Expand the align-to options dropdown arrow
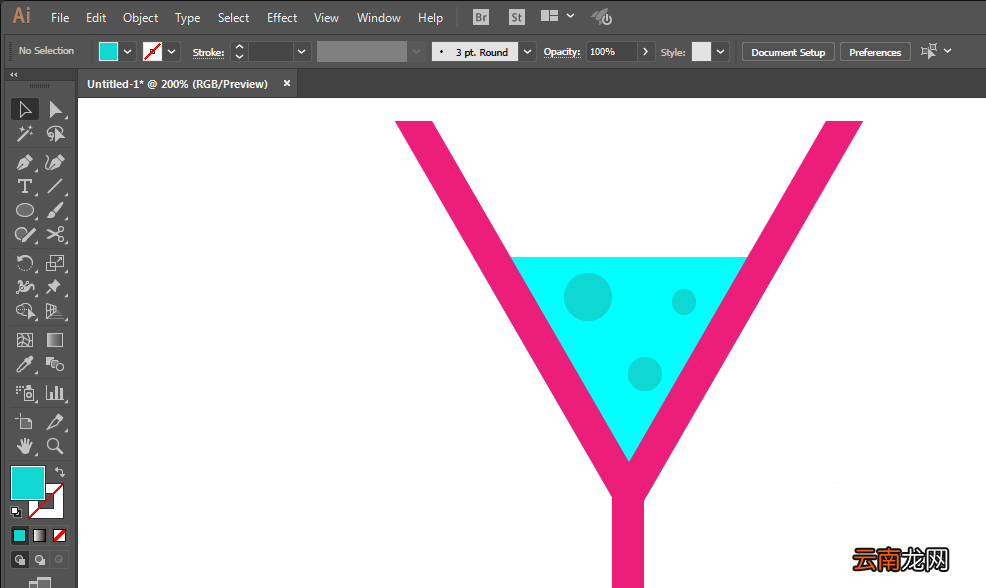 pyautogui.click(x=948, y=51)
